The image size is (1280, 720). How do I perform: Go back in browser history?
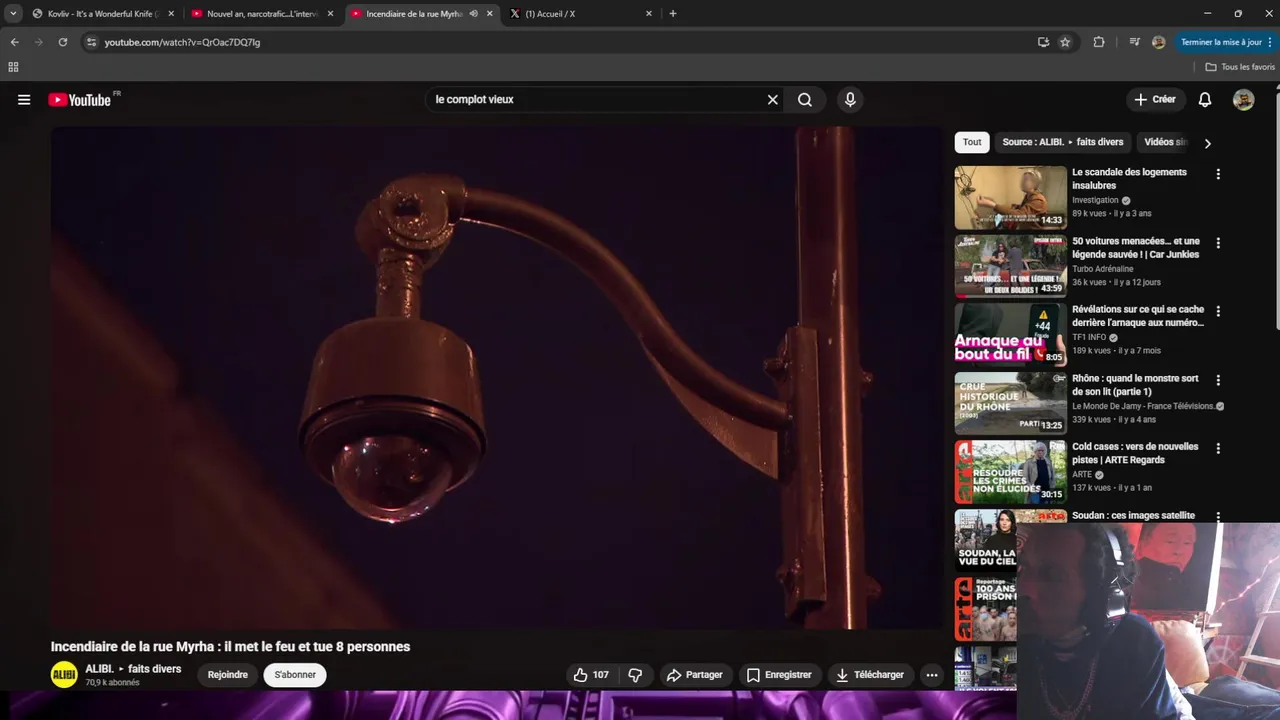(14, 42)
